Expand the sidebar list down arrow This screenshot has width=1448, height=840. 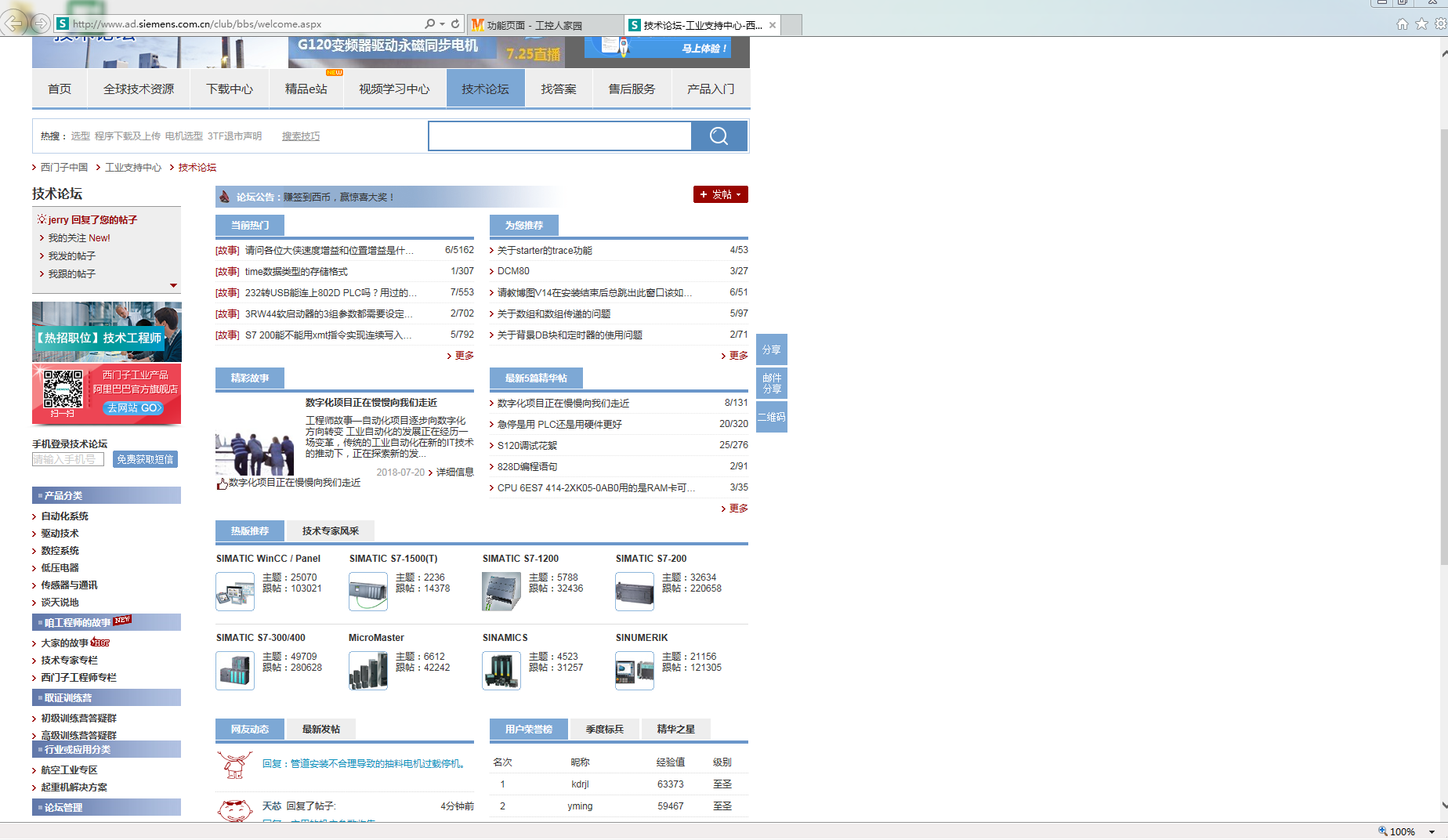click(173, 286)
